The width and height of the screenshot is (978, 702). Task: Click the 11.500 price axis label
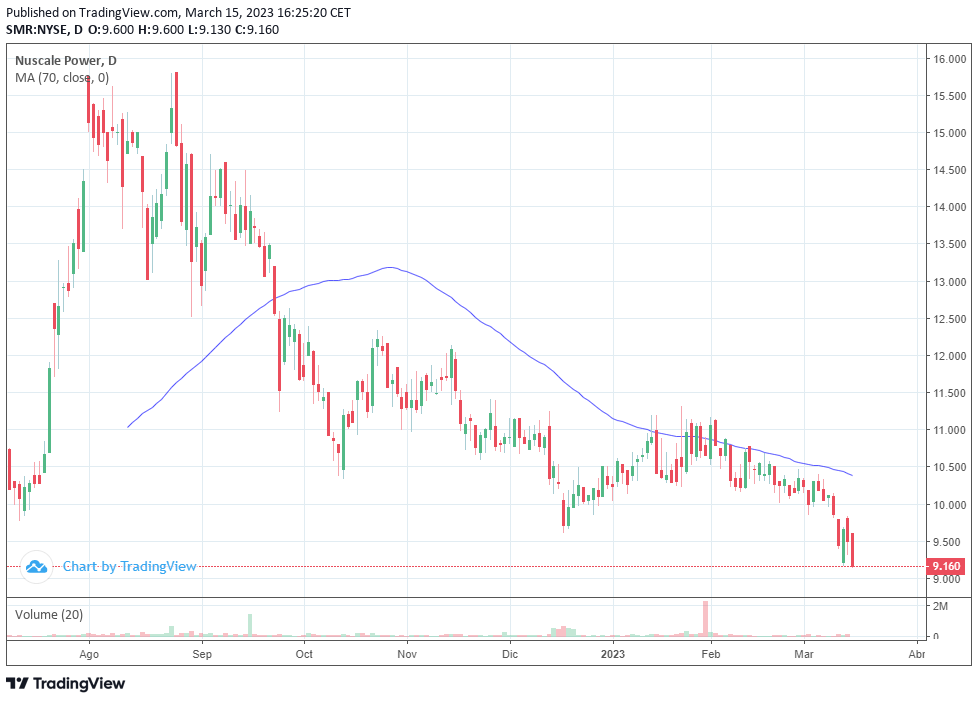[949, 393]
